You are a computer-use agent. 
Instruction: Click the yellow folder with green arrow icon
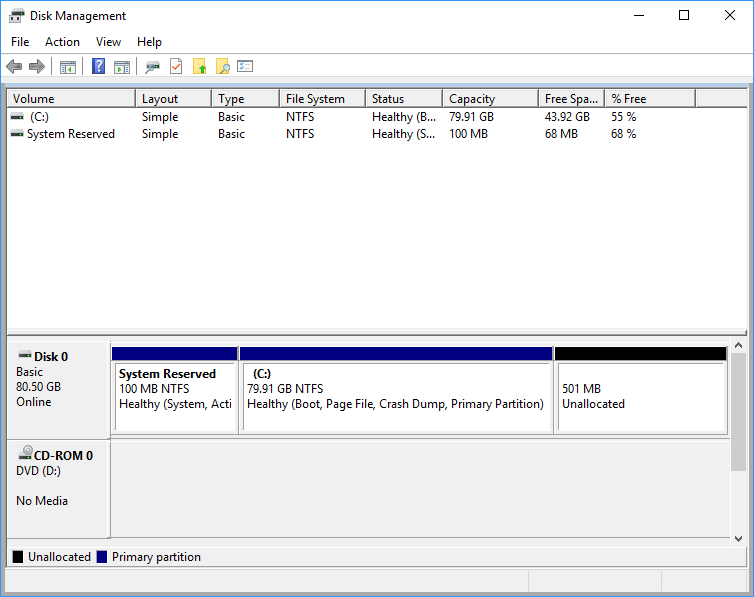pos(200,66)
